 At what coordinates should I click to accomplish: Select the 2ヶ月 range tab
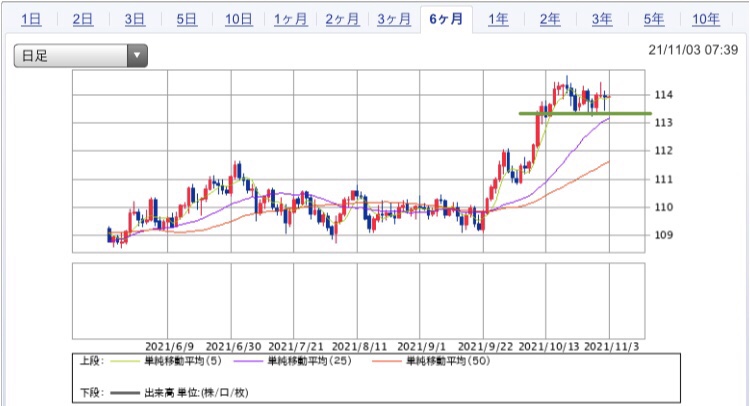point(342,20)
